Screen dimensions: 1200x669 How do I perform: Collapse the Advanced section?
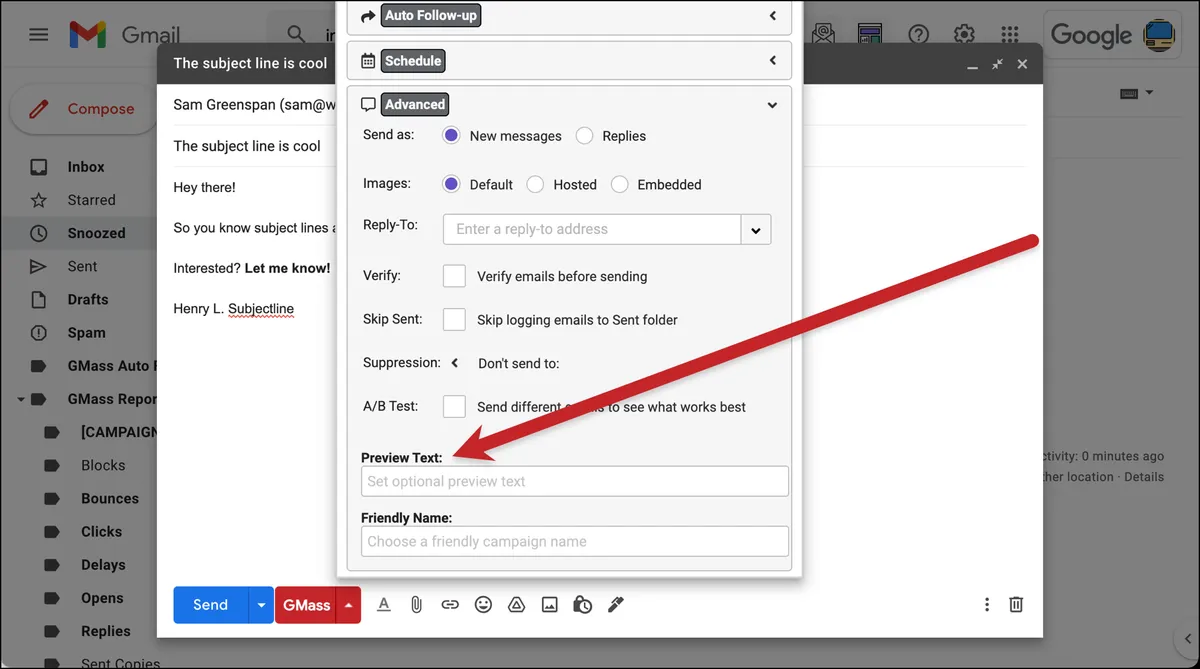(x=772, y=104)
